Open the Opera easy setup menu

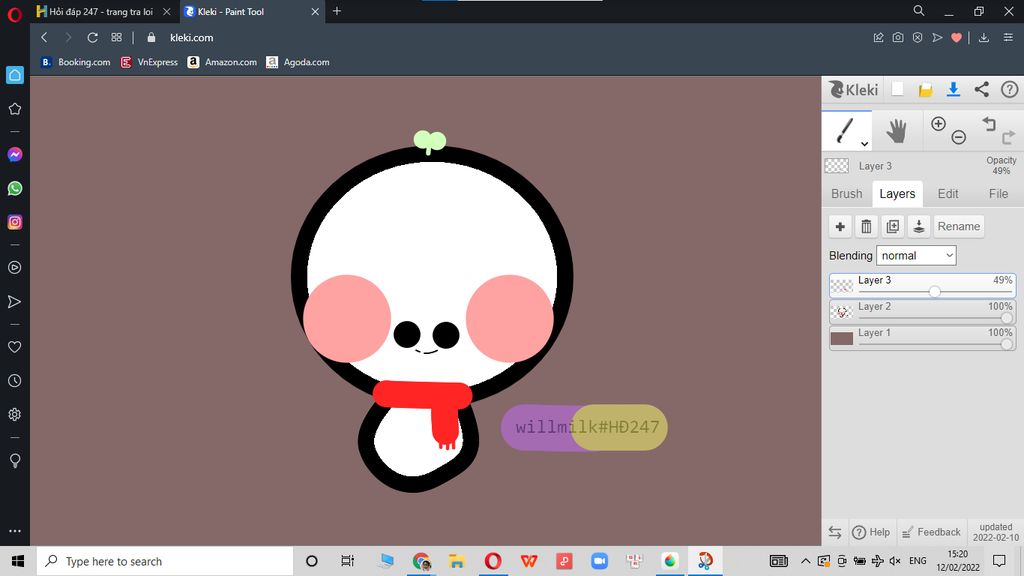click(x=1008, y=38)
